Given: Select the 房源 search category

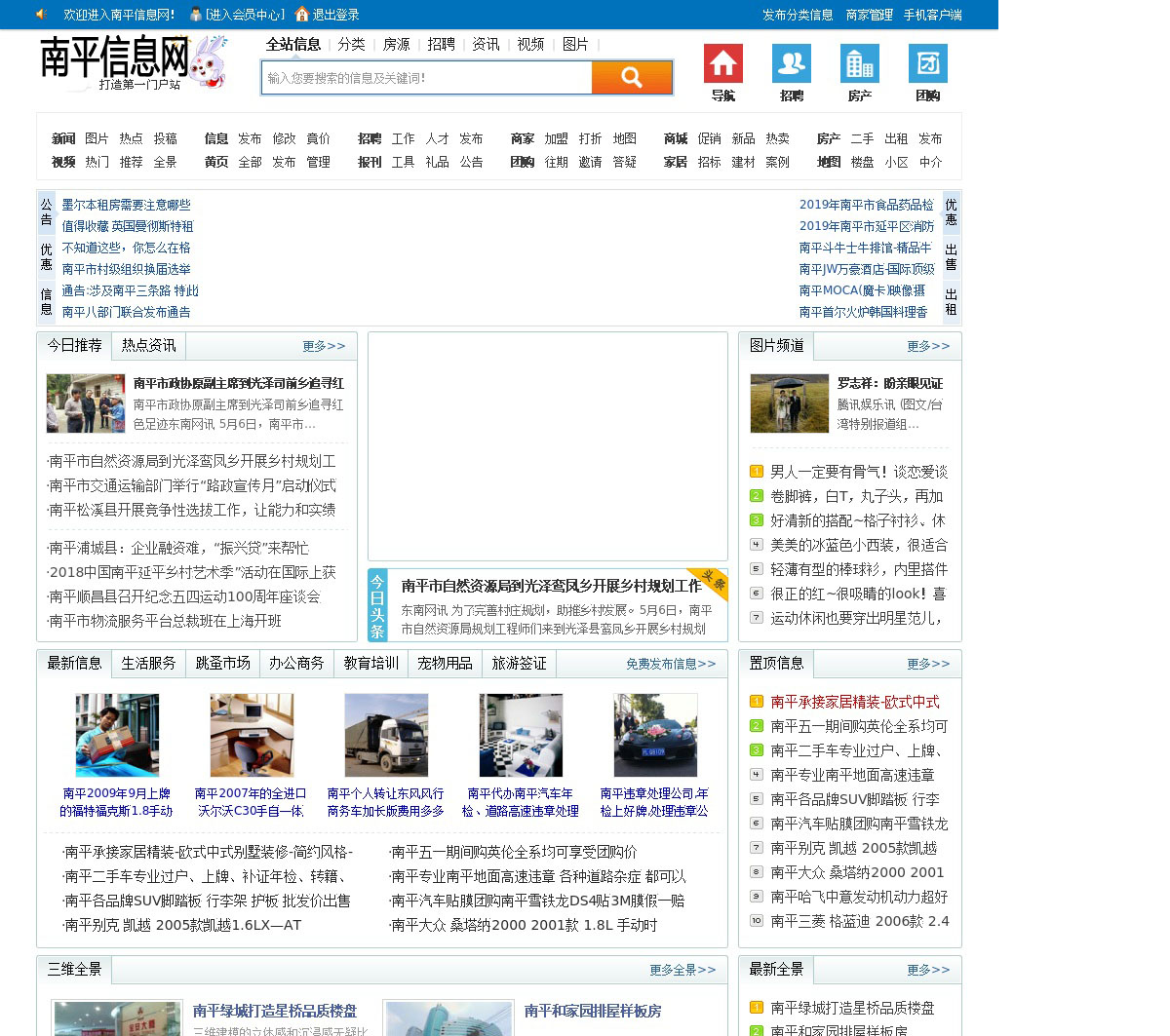Looking at the screenshot, I should [396, 45].
